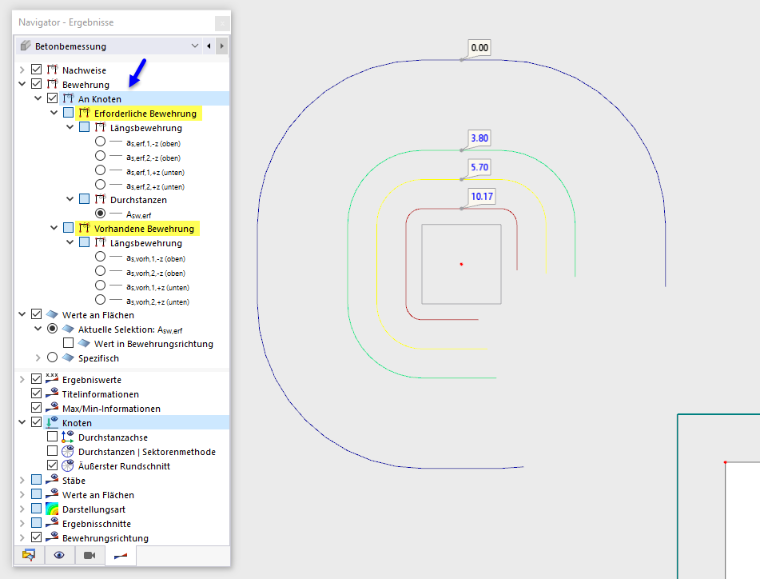Expand the Ergebnisschnitte node

[22, 523]
